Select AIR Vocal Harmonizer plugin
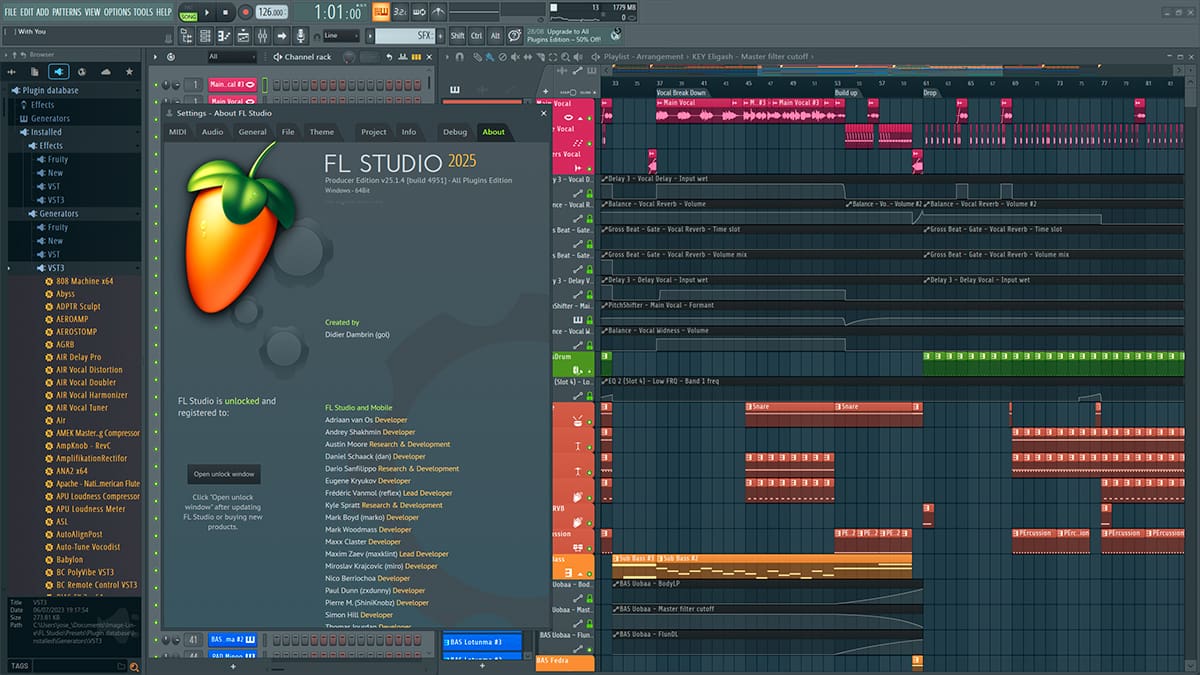1200x675 pixels. coord(92,395)
